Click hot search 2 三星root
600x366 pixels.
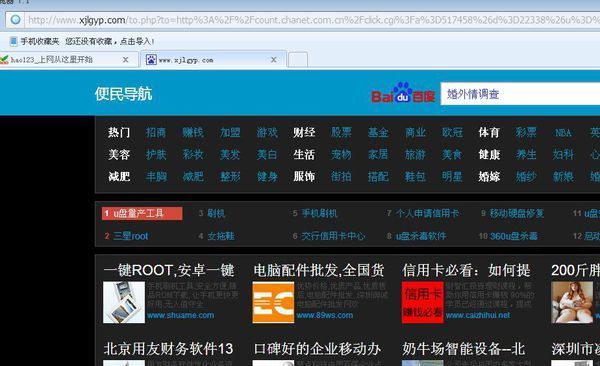tap(130, 236)
